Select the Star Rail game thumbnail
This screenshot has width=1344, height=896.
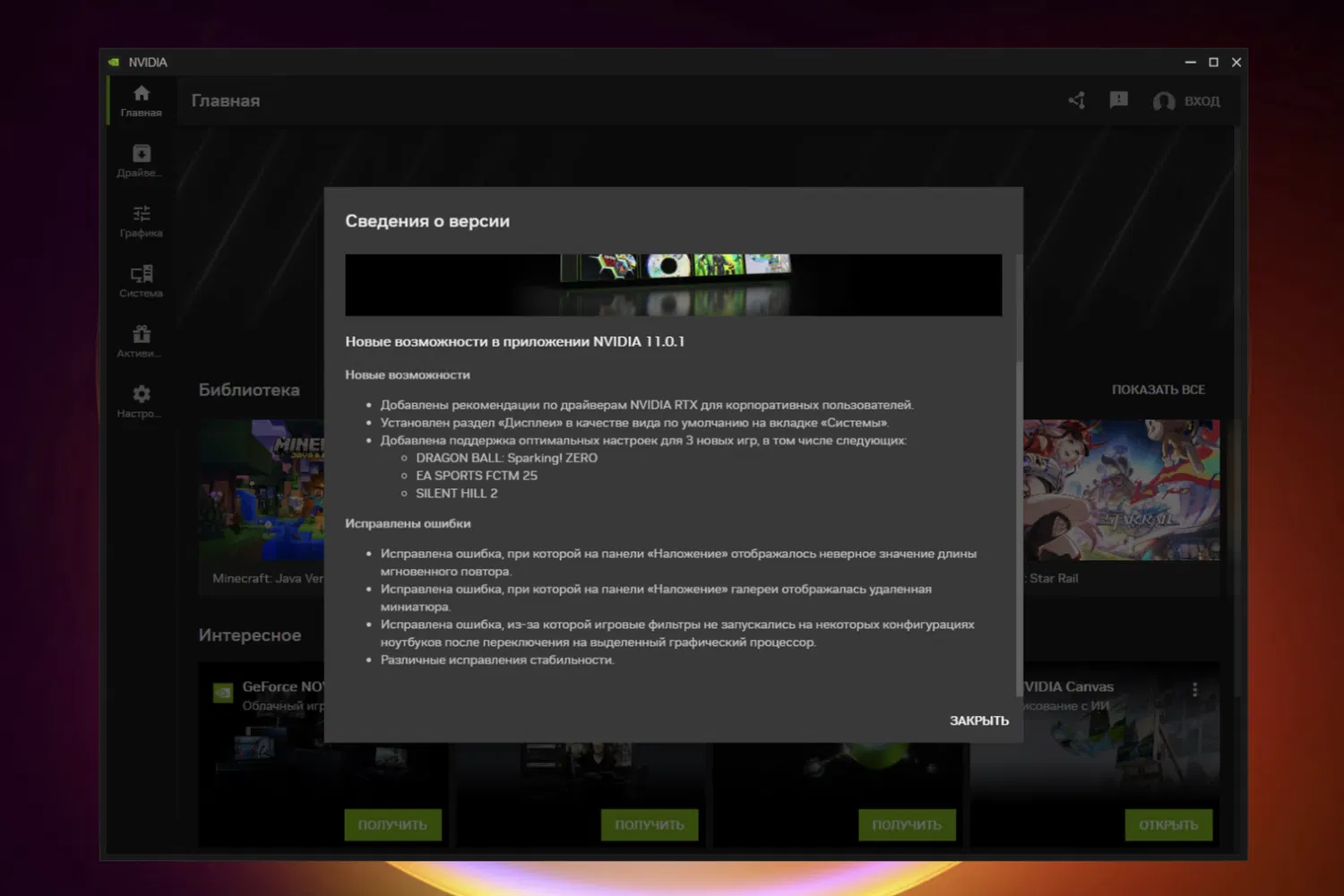[x=1122, y=491]
